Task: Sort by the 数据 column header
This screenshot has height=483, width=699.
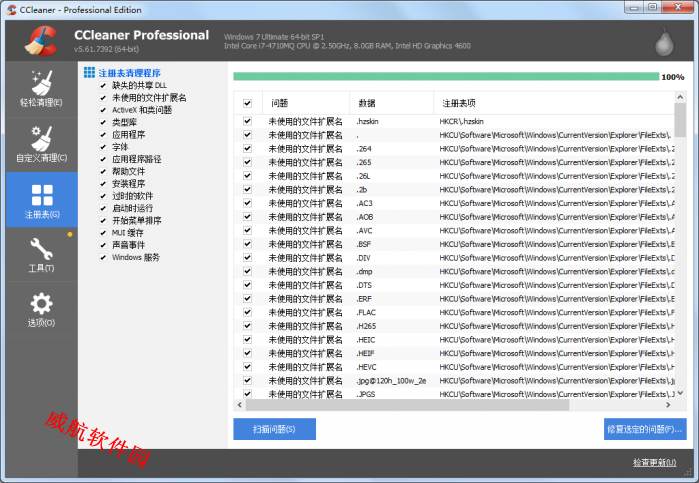Action: point(366,103)
